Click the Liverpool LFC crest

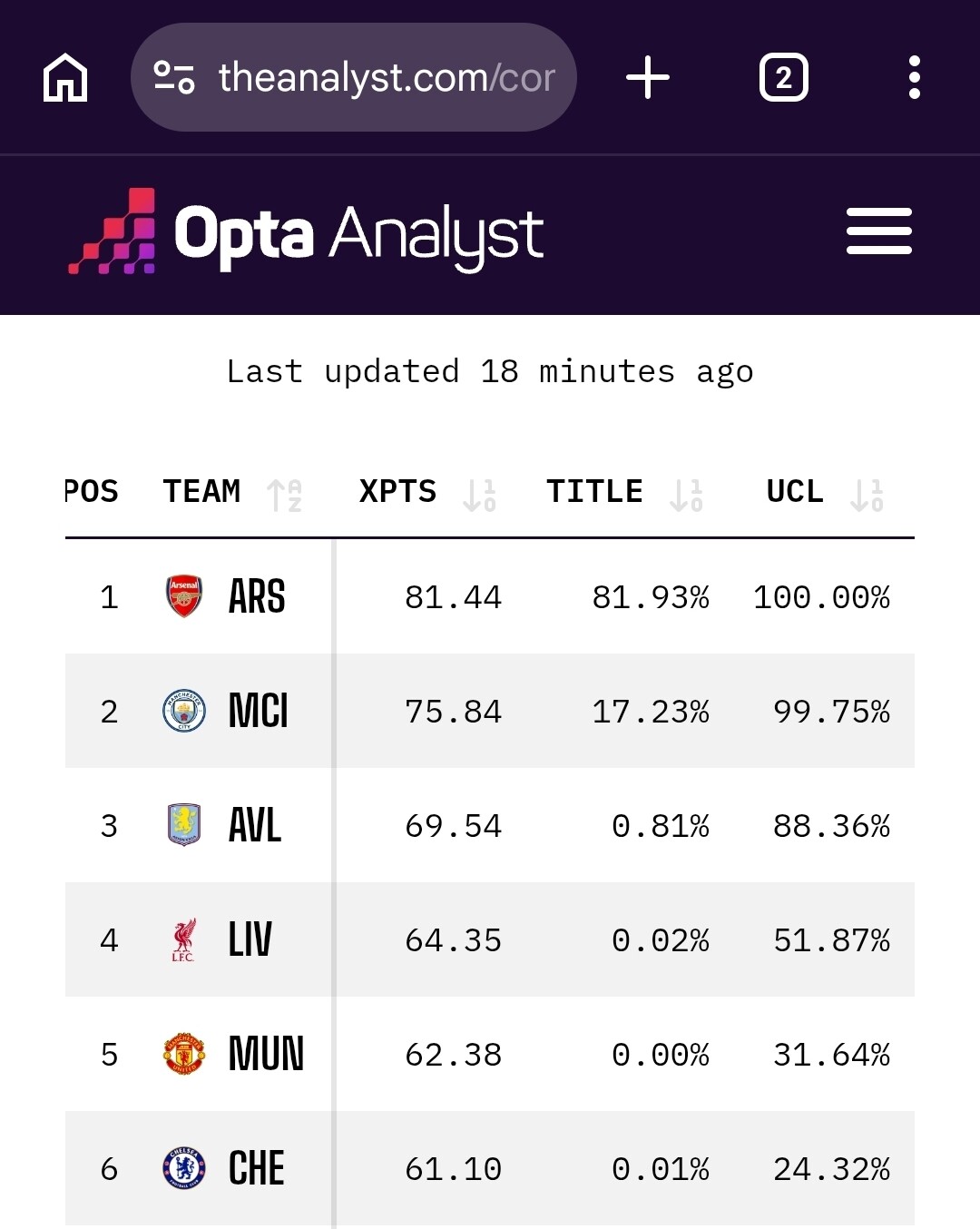(x=184, y=939)
